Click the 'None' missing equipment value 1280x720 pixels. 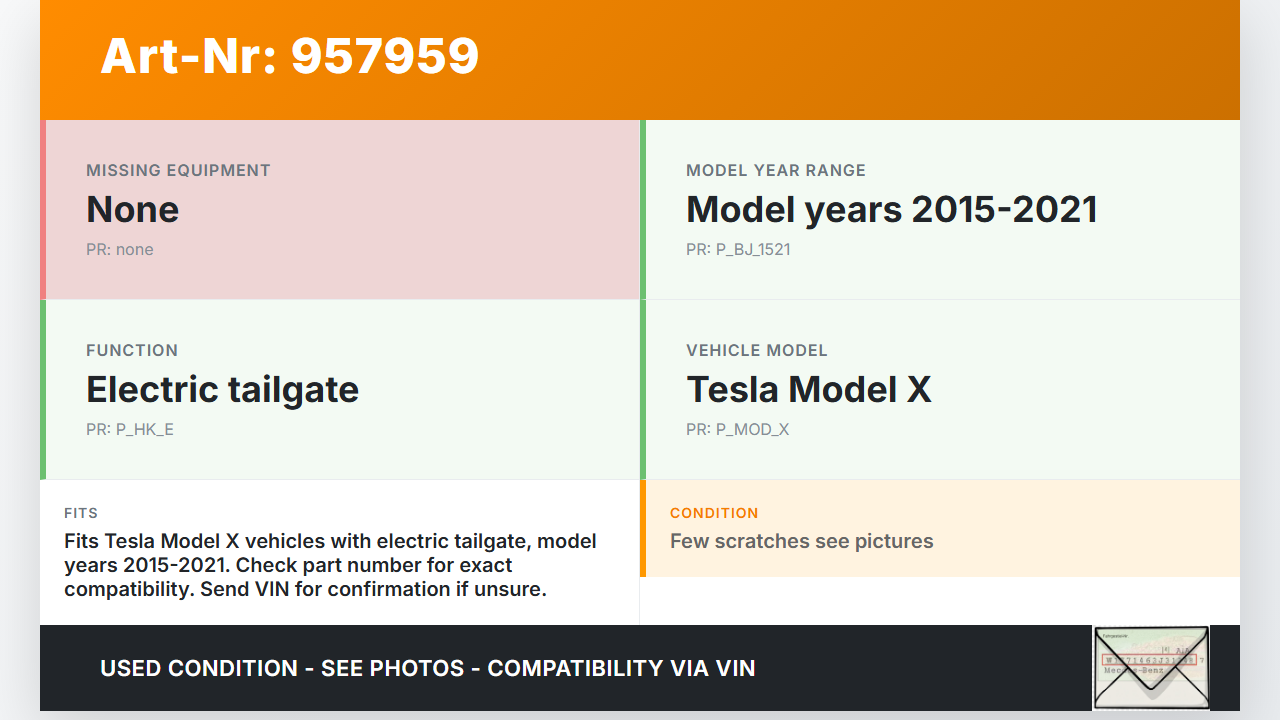(x=132, y=209)
